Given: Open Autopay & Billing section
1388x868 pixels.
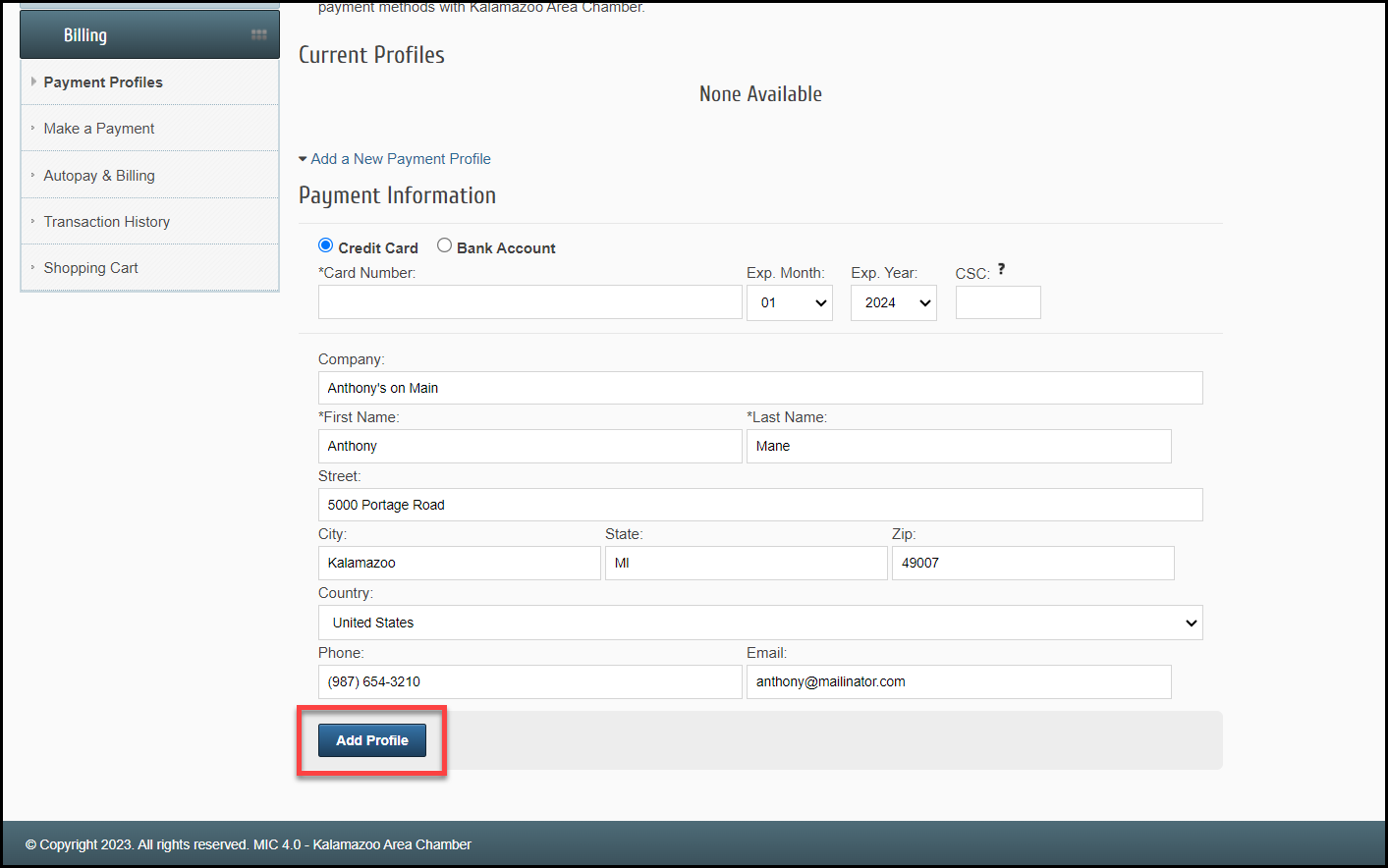Looking at the screenshot, I should coord(149,176).
